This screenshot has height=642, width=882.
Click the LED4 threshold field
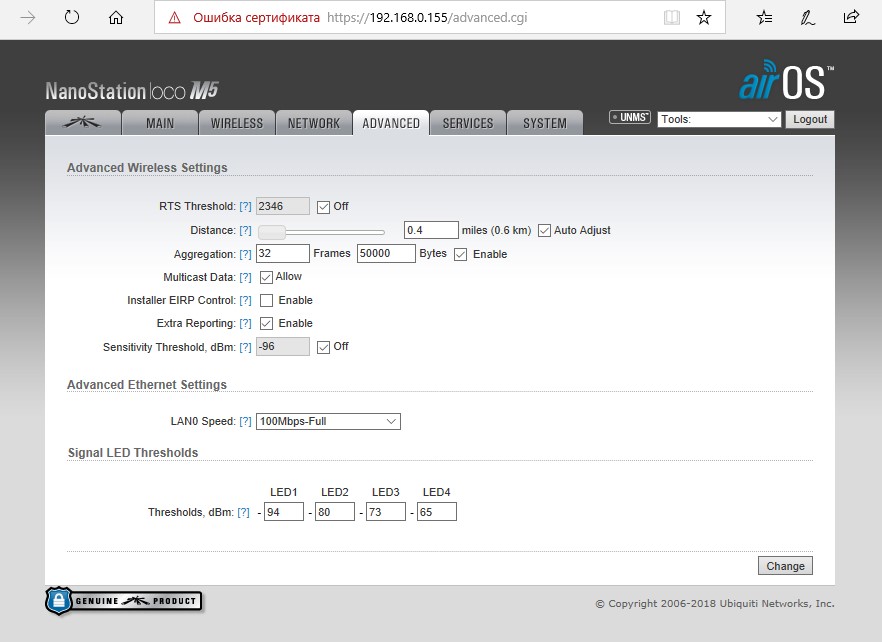point(436,512)
